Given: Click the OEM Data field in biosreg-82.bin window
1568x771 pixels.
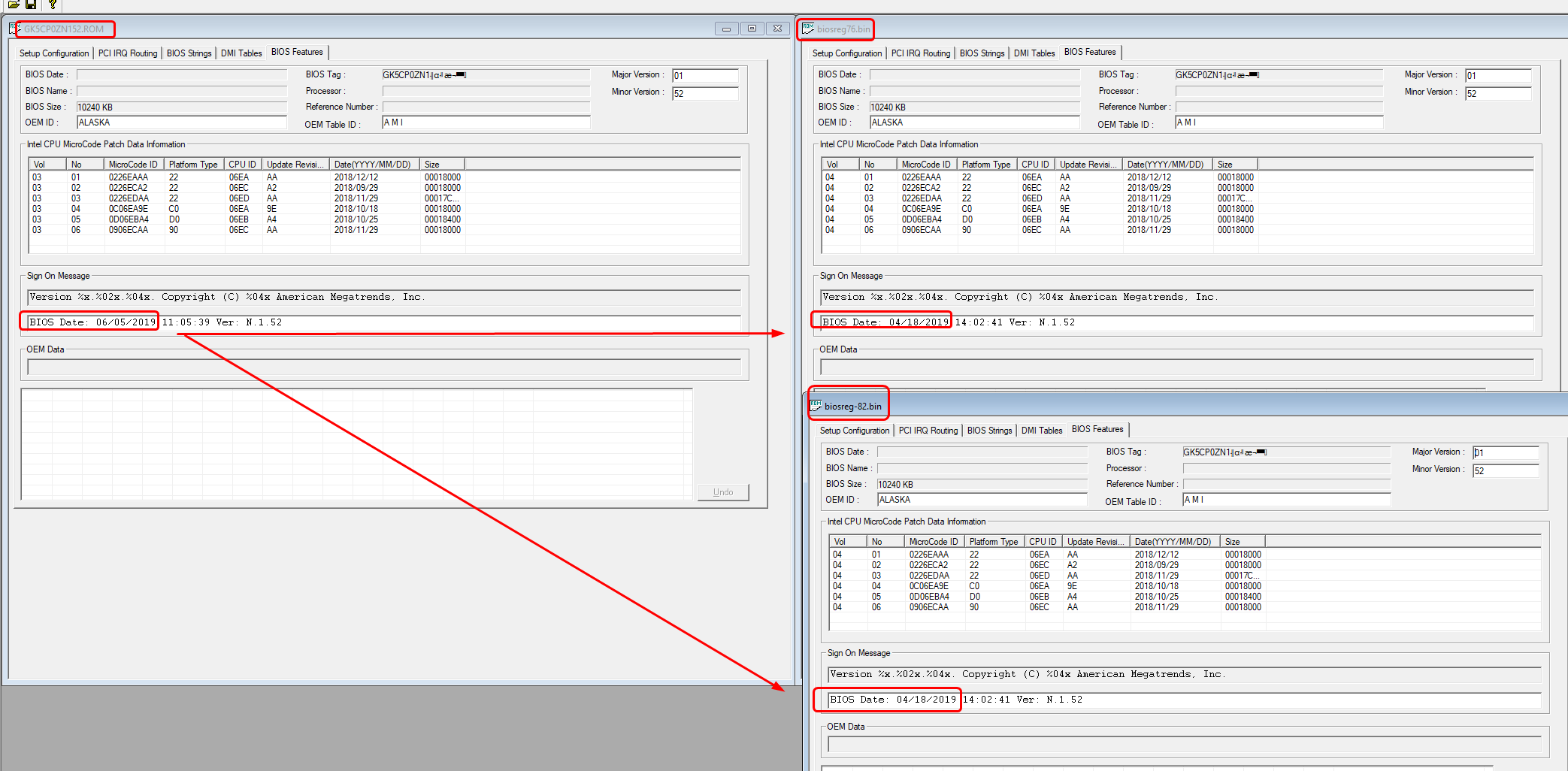Looking at the screenshot, I should click(x=1185, y=745).
